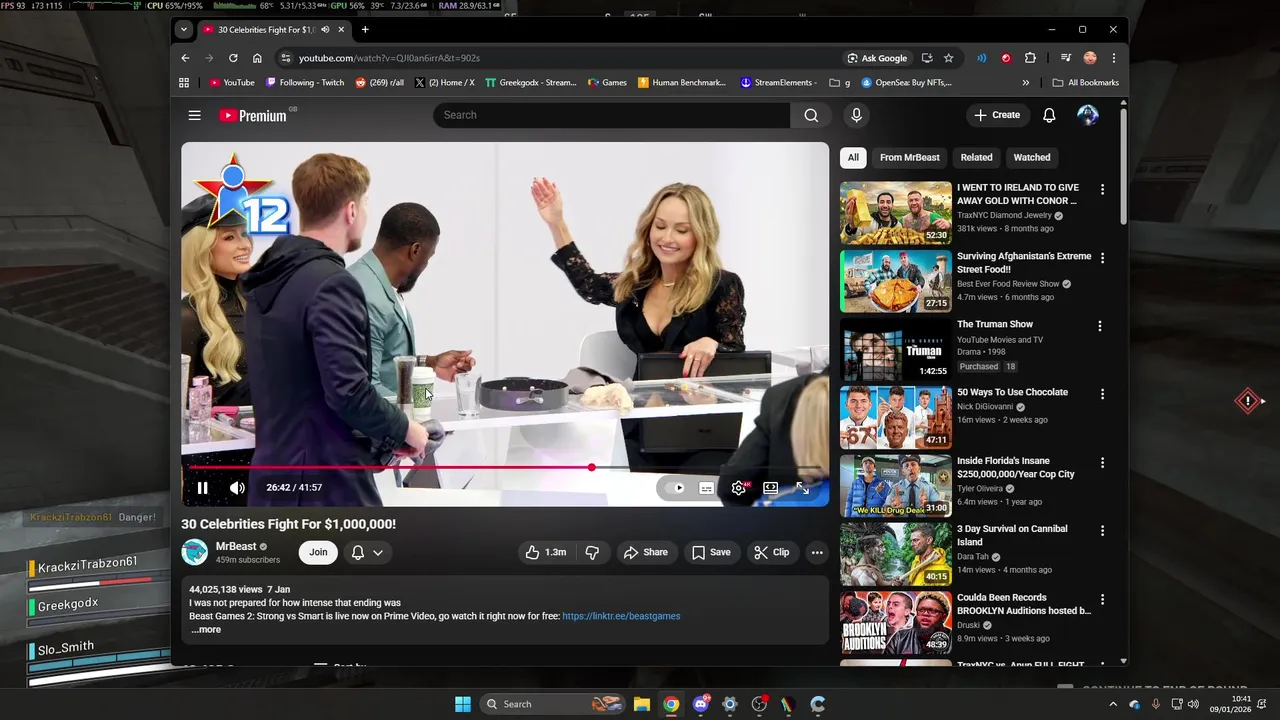
Task: Open the YouTube account avatar menu
Action: (1088, 115)
